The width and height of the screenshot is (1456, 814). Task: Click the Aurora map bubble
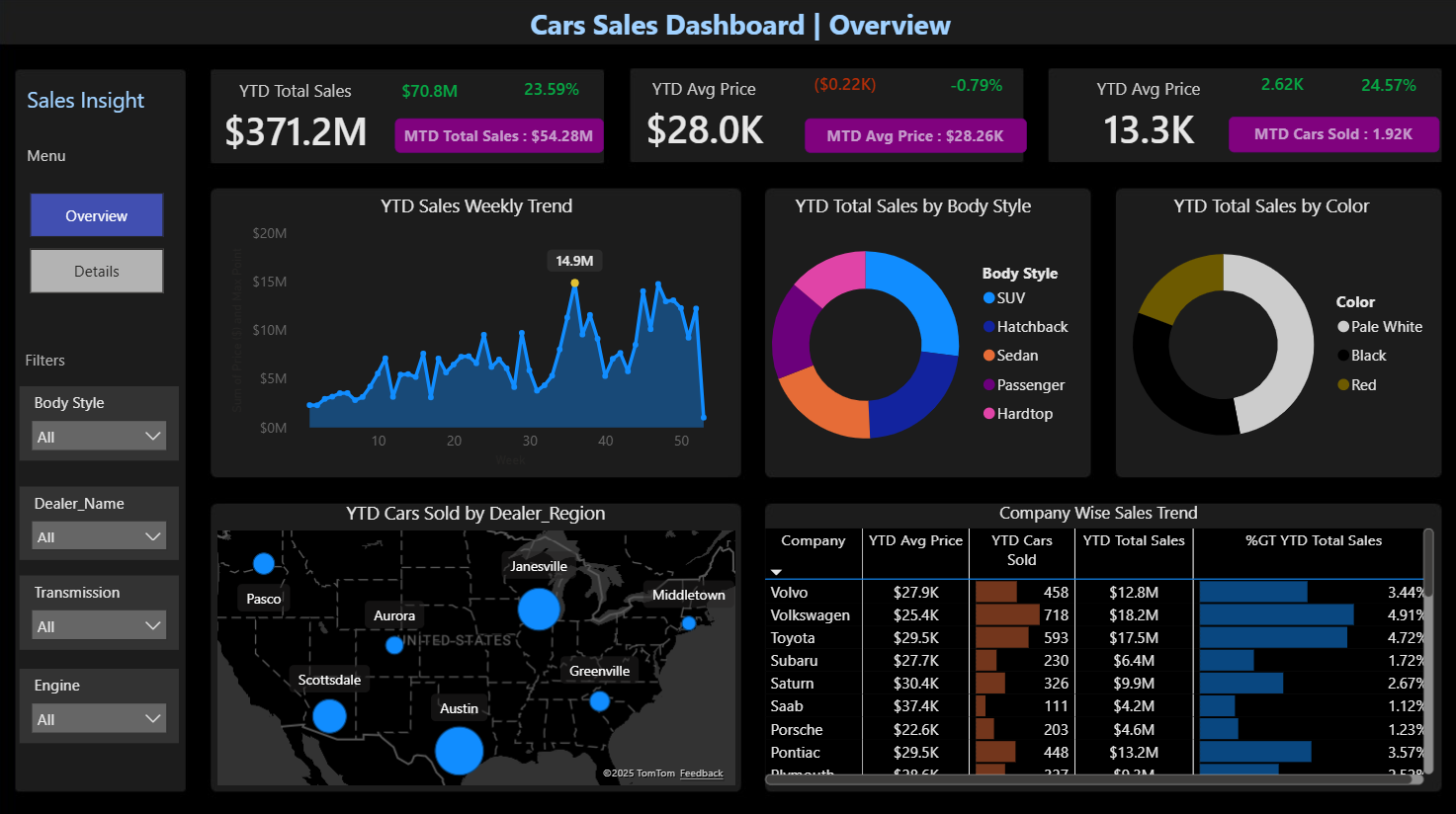click(x=394, y=645)
